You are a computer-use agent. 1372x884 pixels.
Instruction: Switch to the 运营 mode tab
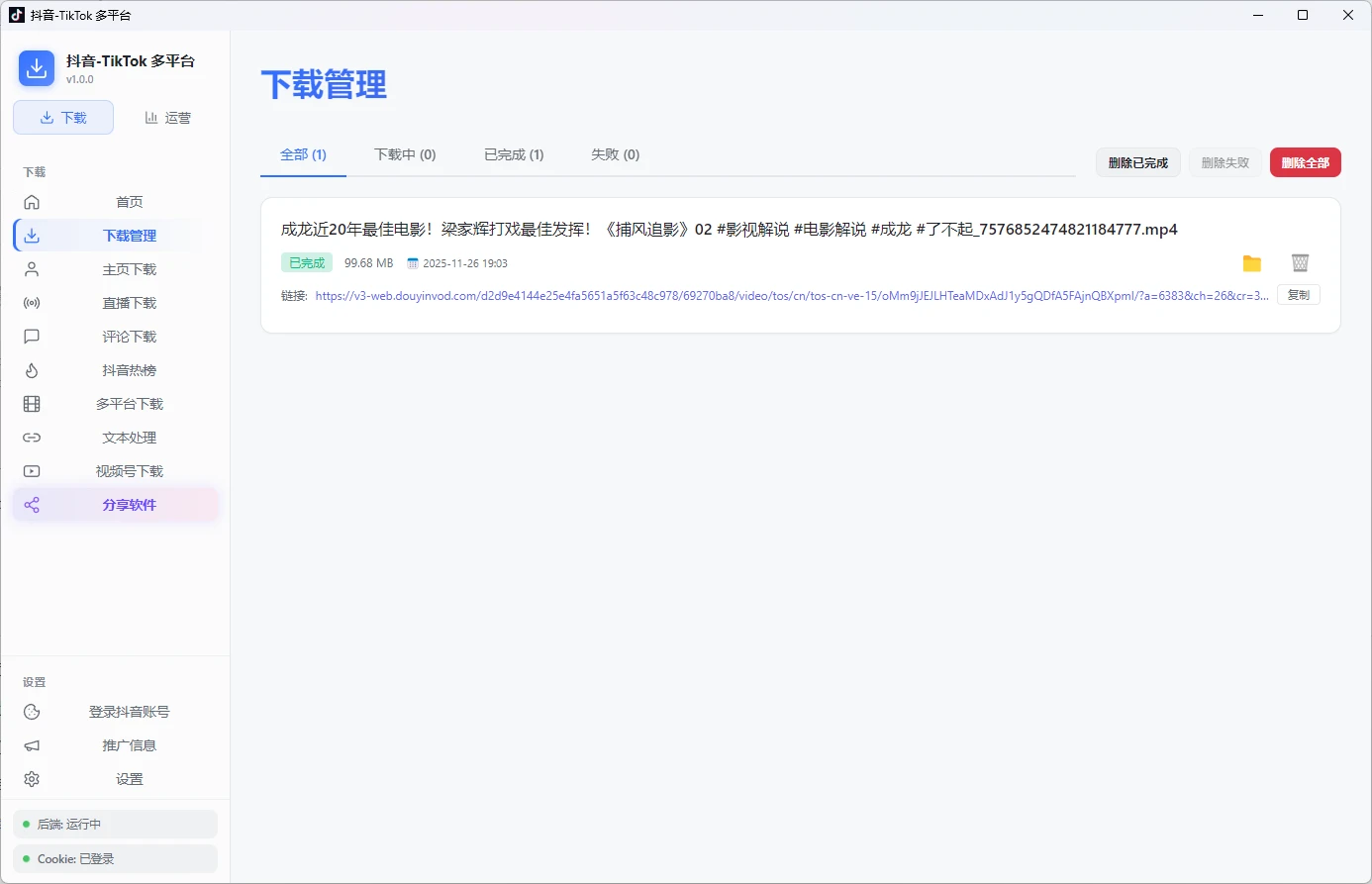click(167, 117)
